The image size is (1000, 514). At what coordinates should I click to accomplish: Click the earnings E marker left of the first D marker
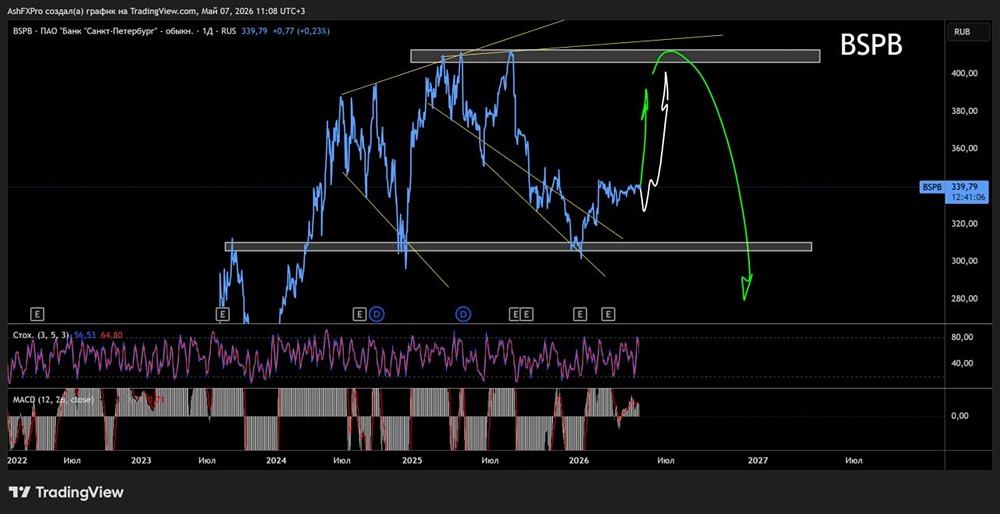pos(360,313)
